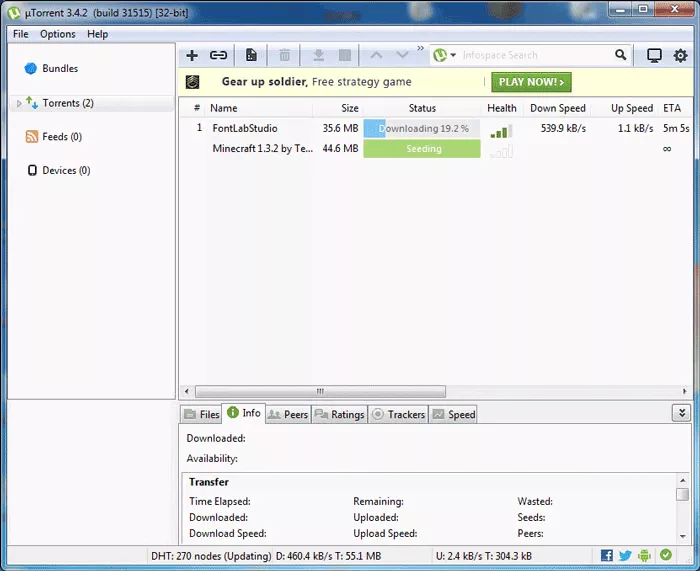
Task: Open the search provider dropdown
Action: pos(453,55)
